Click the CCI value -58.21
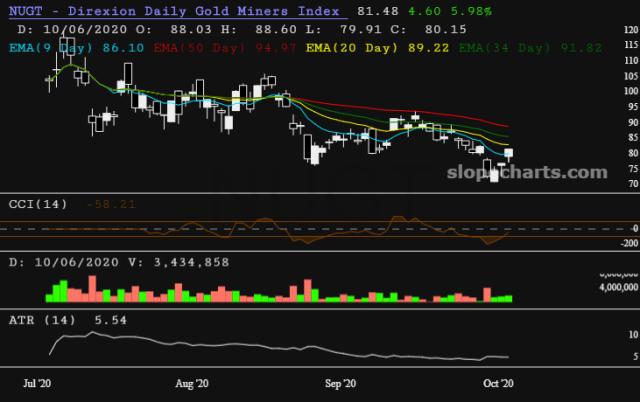Viewport: 640px width, 402px height. click(x=108, y=205)
